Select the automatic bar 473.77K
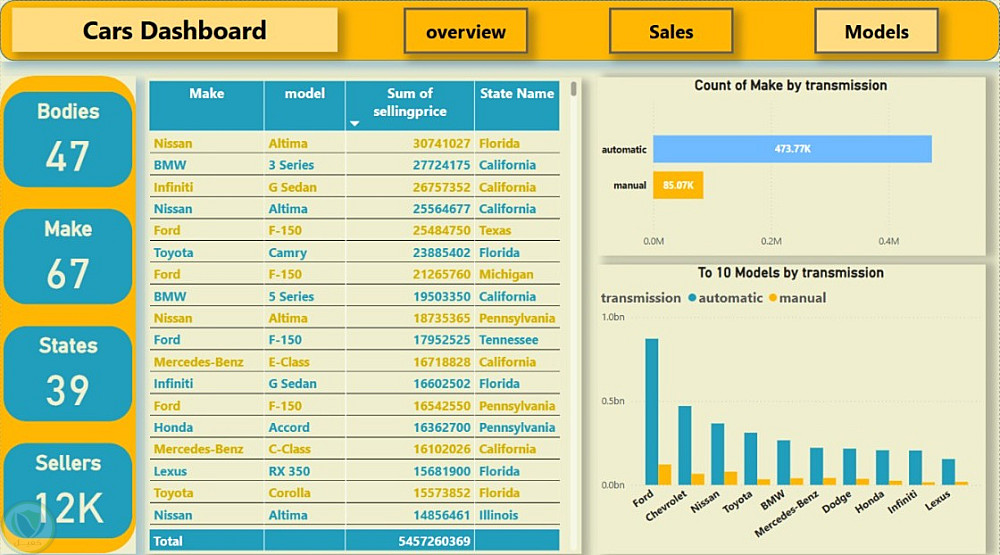1000x555 pixels. (x=792, y=149)
